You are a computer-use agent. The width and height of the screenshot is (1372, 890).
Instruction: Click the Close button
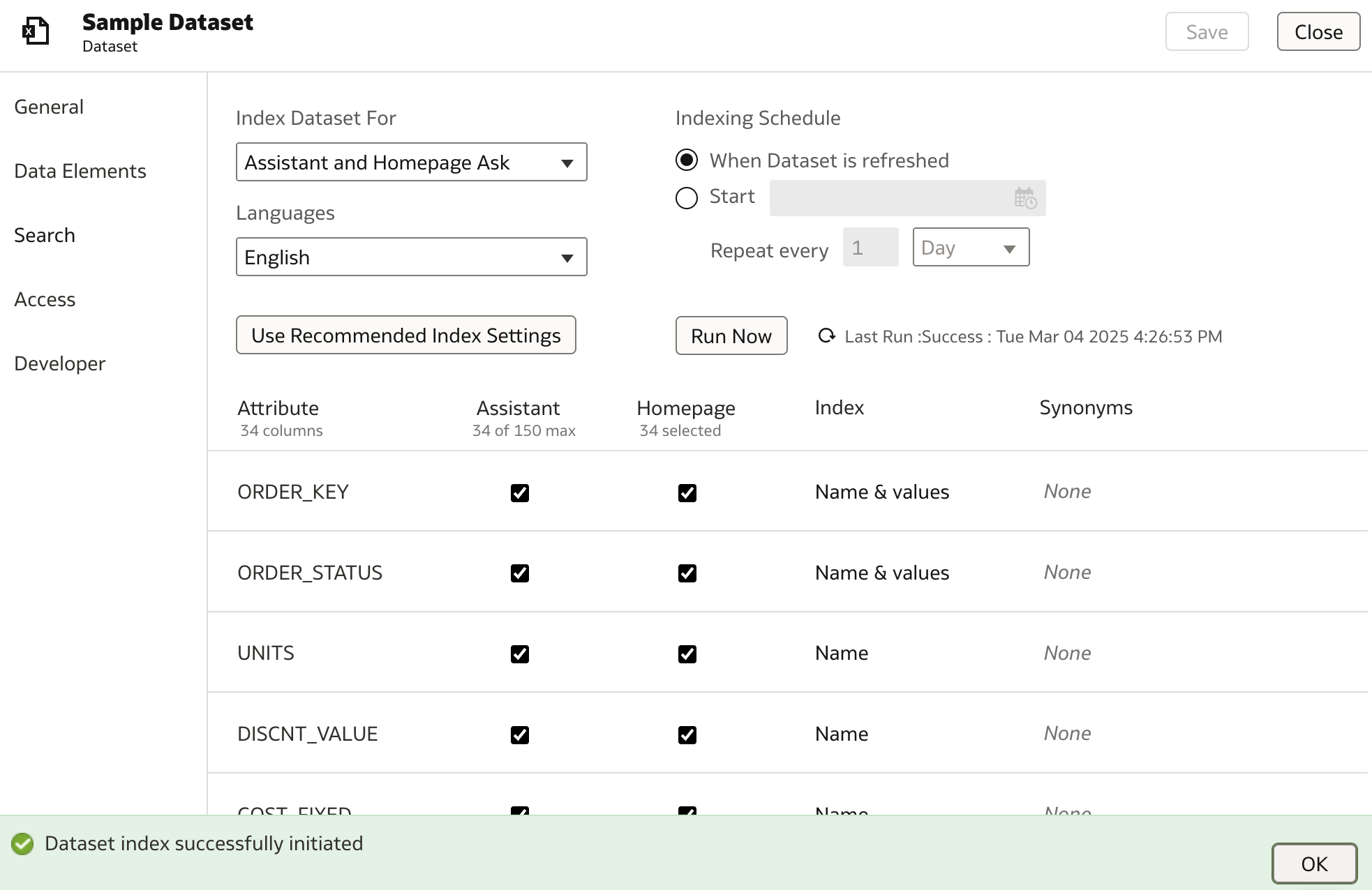tap(1318, 32)
